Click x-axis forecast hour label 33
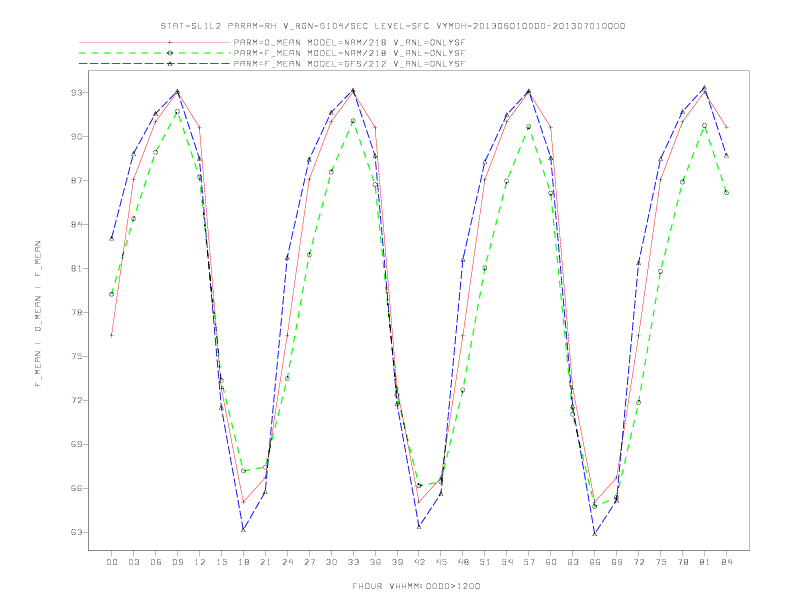 [353, 562]
